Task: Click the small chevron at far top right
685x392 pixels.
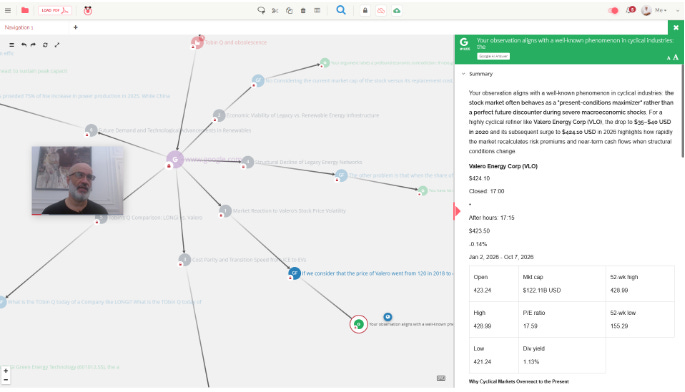Action: pyautogui.click(x=678, y=10)
